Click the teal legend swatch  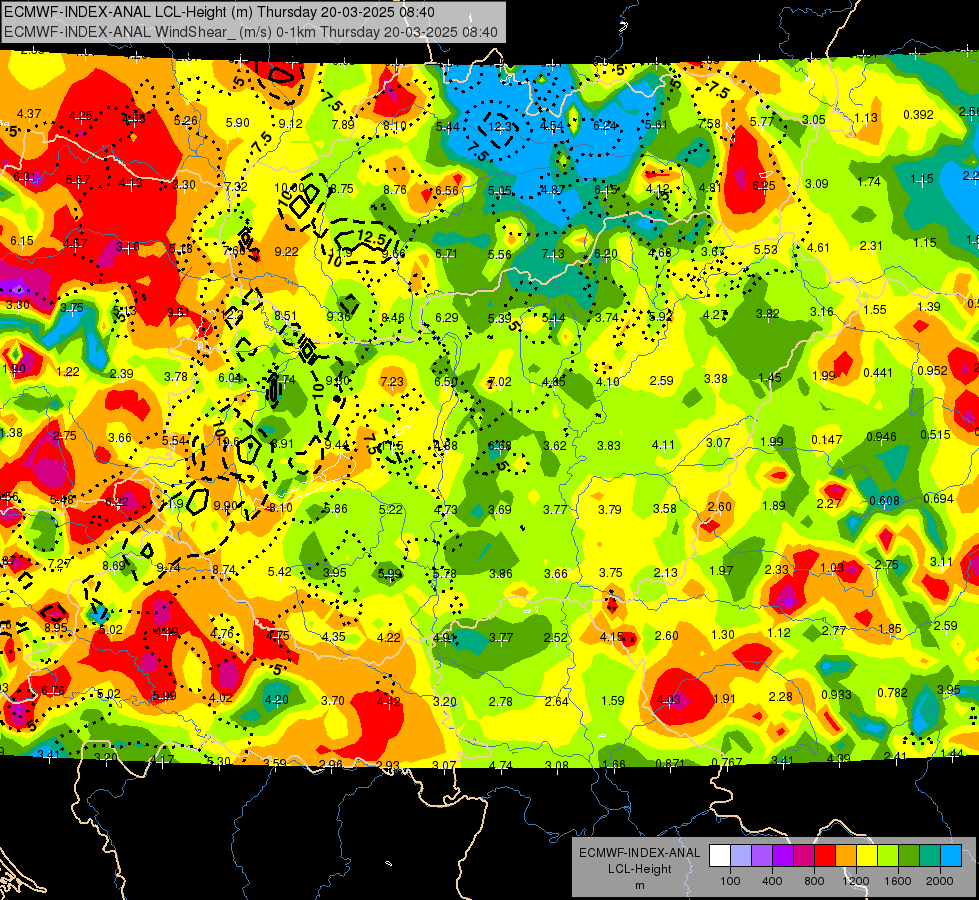tap(929, 856)
